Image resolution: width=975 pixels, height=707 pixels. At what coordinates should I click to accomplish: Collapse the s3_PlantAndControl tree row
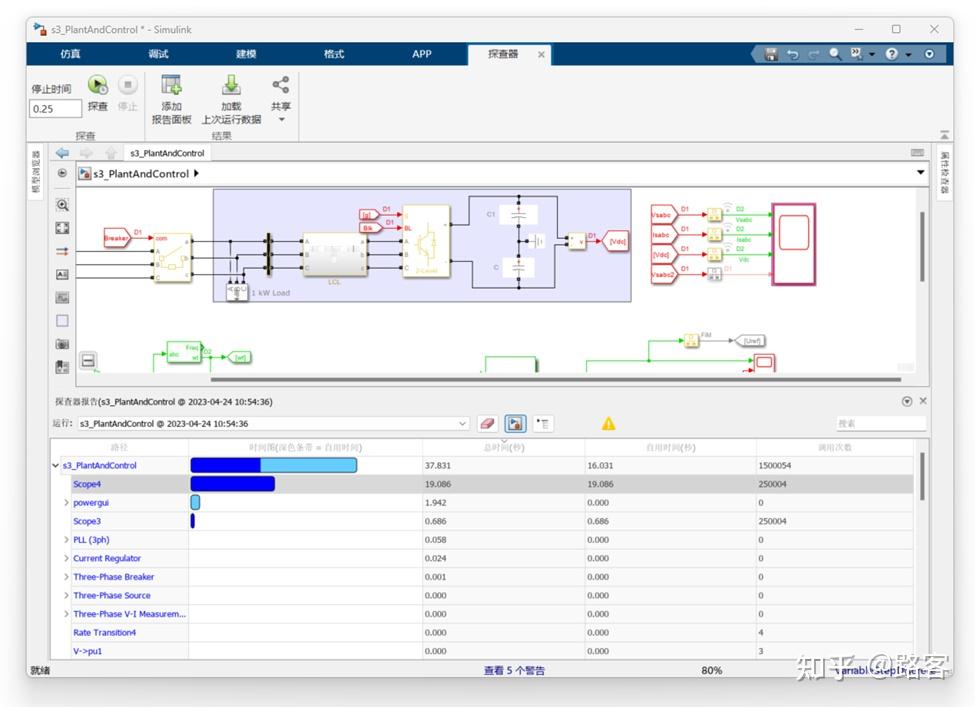(x=55, y=466)
